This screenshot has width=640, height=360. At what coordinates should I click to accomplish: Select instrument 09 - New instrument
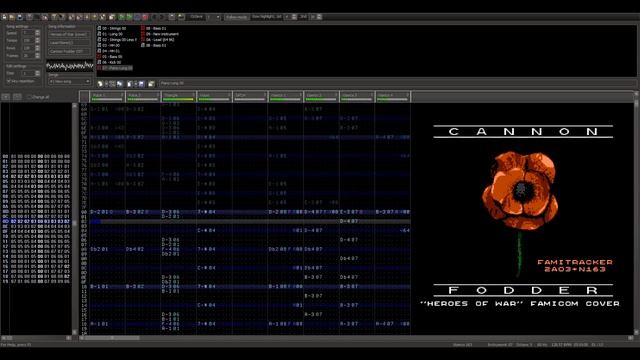(160, 34)
